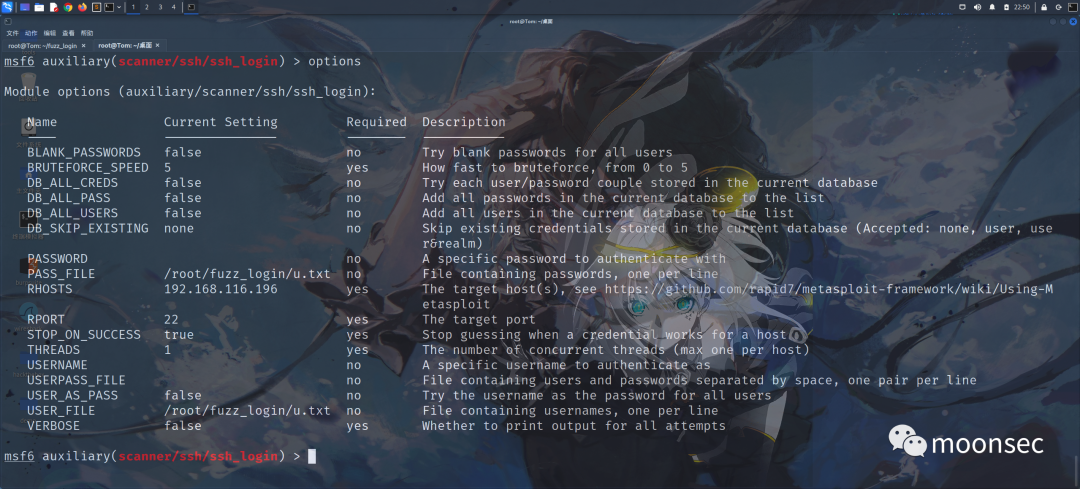
Task: Click the 'options' command on first line
Action: click(335, 61)
